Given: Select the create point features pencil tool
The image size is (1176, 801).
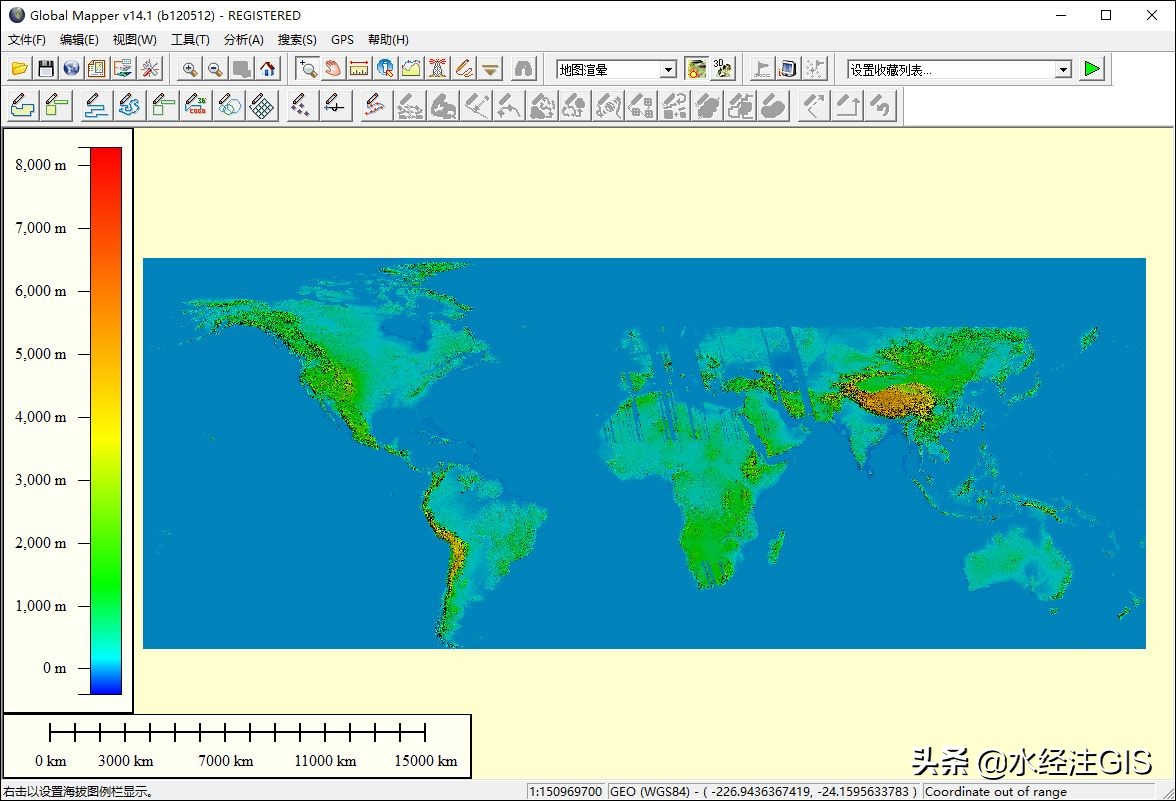Looking at the screenshot, I should pos(301,106).
